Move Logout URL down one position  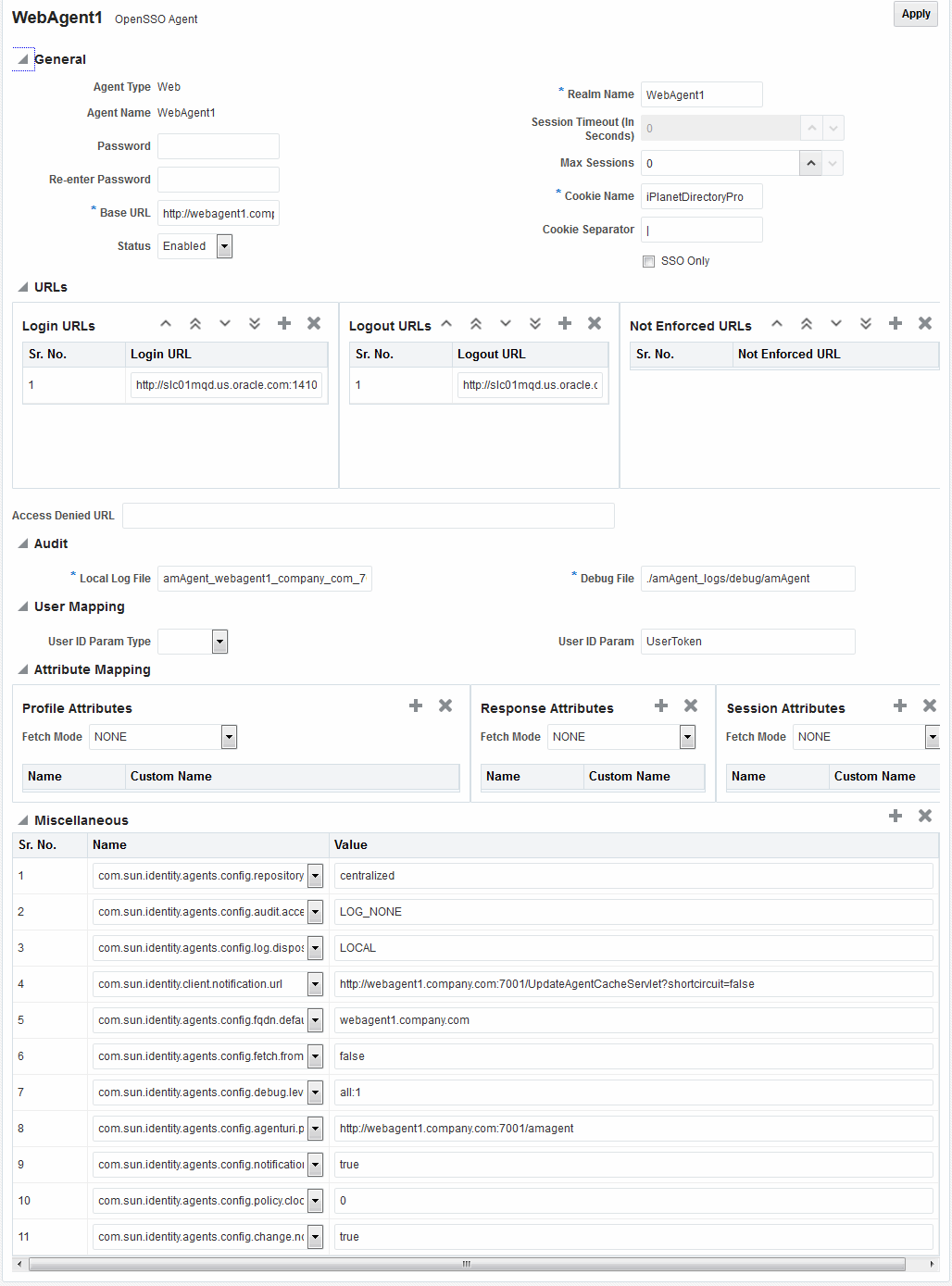(x=506, y=323)
